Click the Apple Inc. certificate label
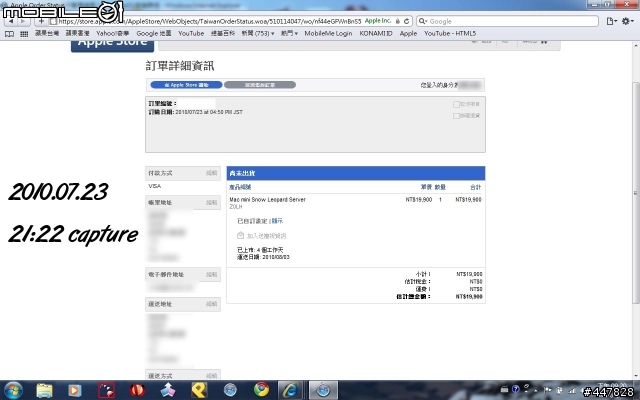Screen dimensions: 640x400 (378, 21)
